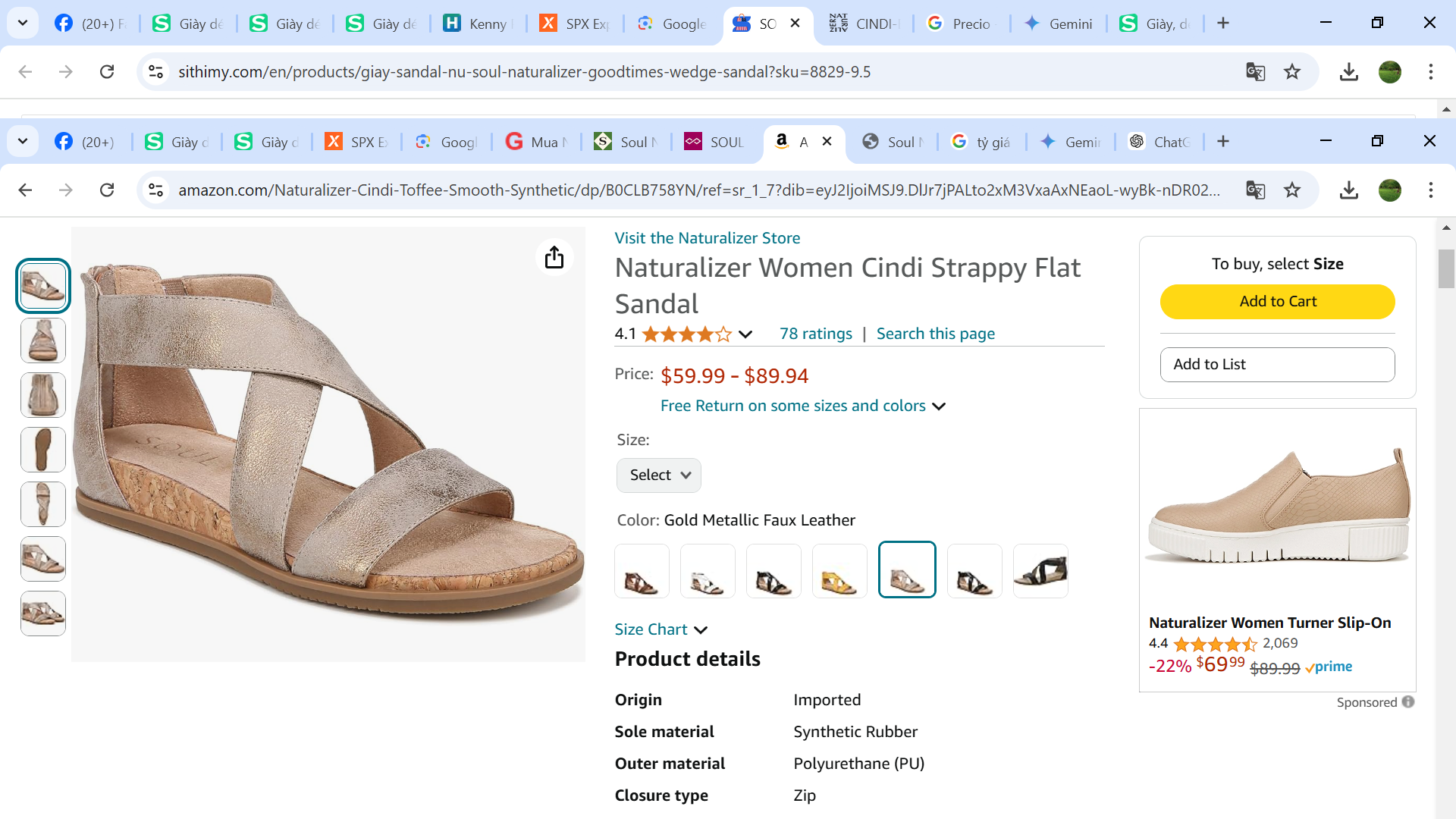
Task: Select the yellow sandal color swatch
Action: (x=839, y=571)
